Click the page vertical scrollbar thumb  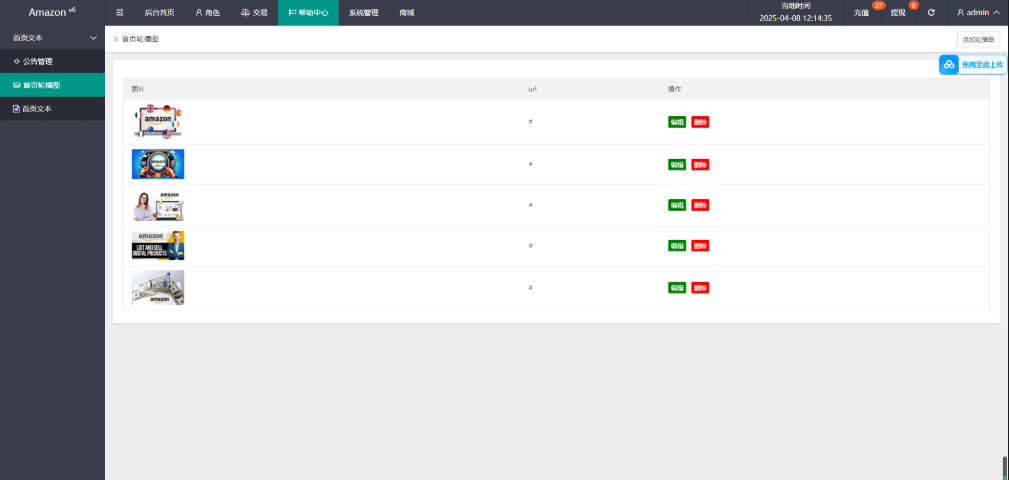click(1005, 468)
